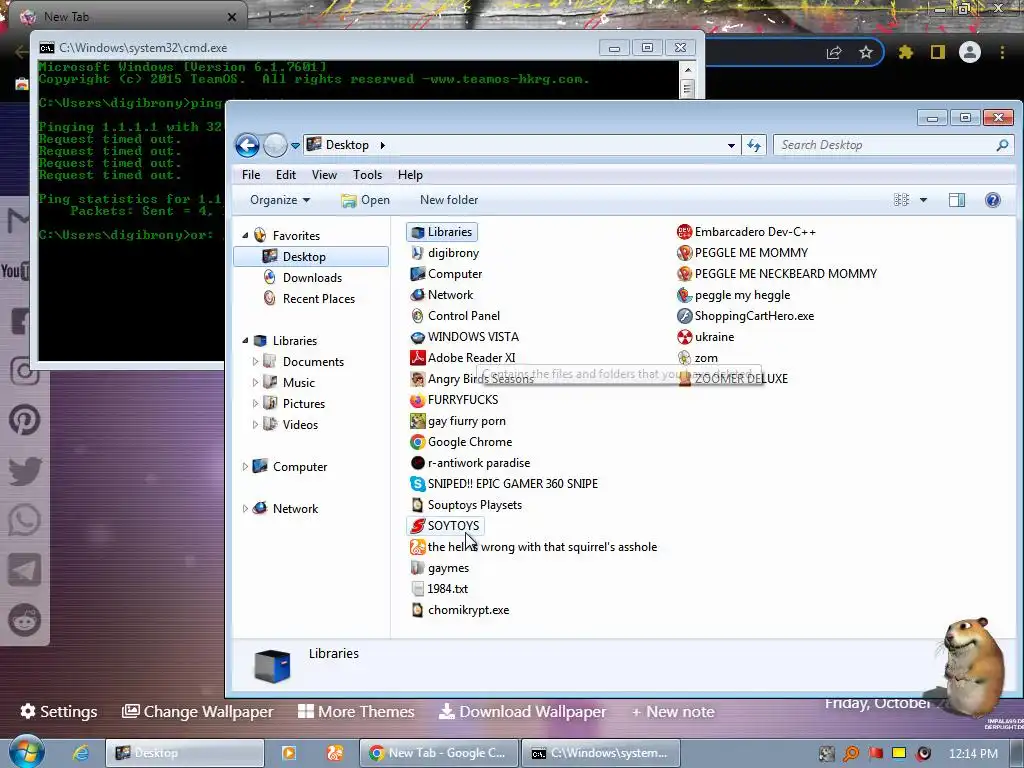Switch to the cmd.exe taskbar button
Screen dimensions: 1024x768
pos(601,753)
